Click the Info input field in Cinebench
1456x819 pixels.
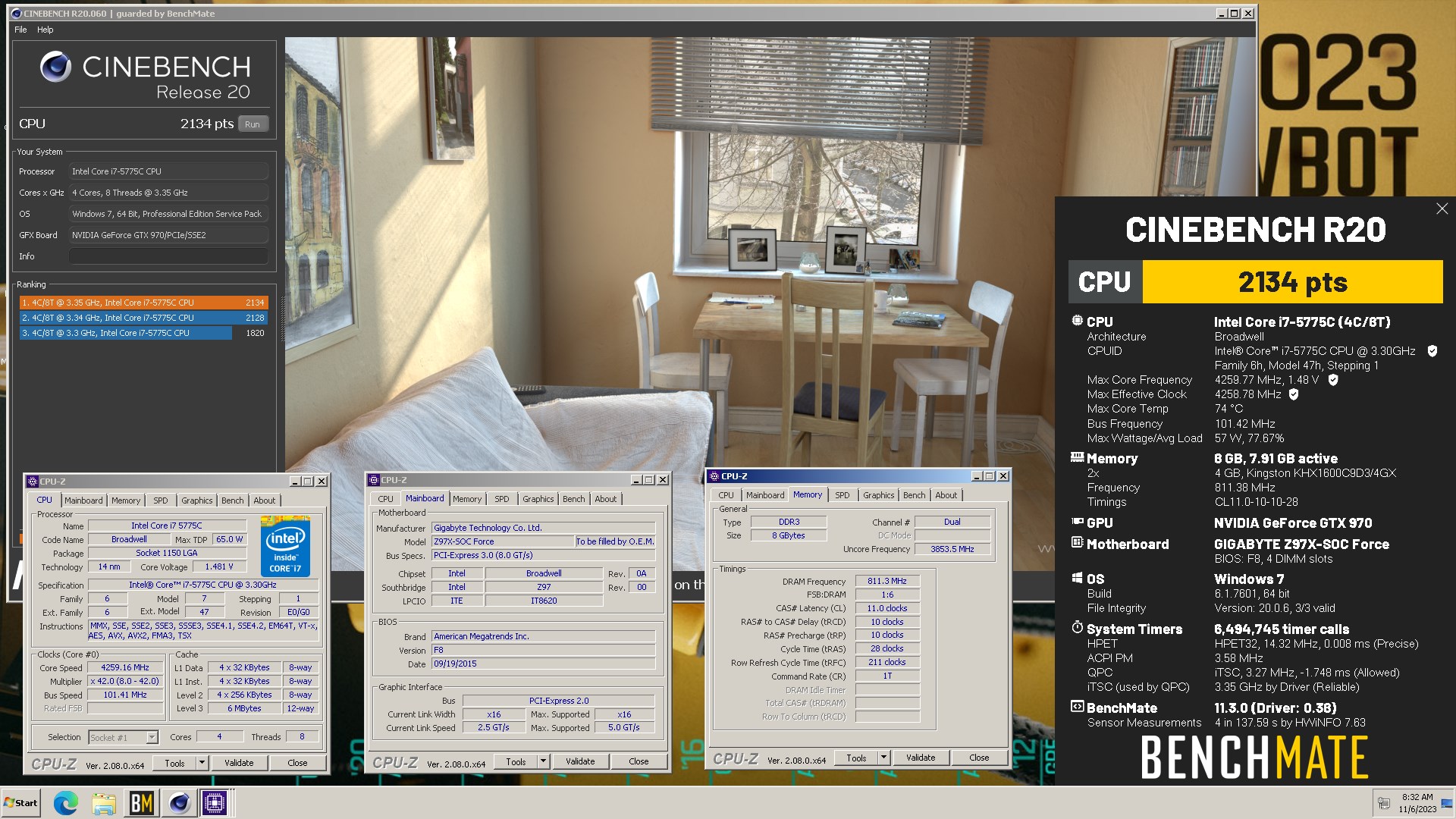[168, 256]
